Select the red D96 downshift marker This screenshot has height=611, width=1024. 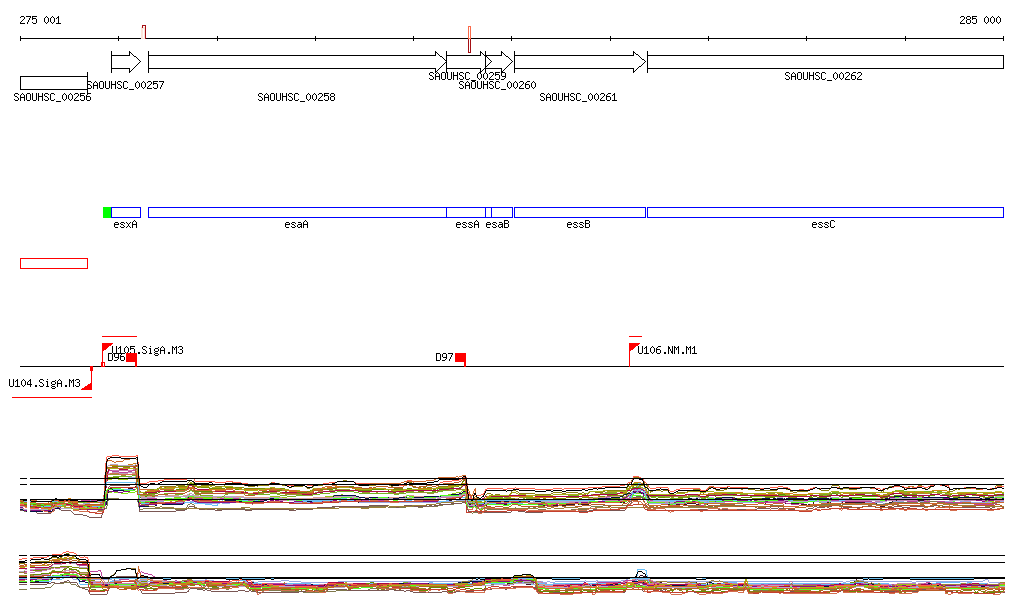pyautogui.click(x=131, y=358)
